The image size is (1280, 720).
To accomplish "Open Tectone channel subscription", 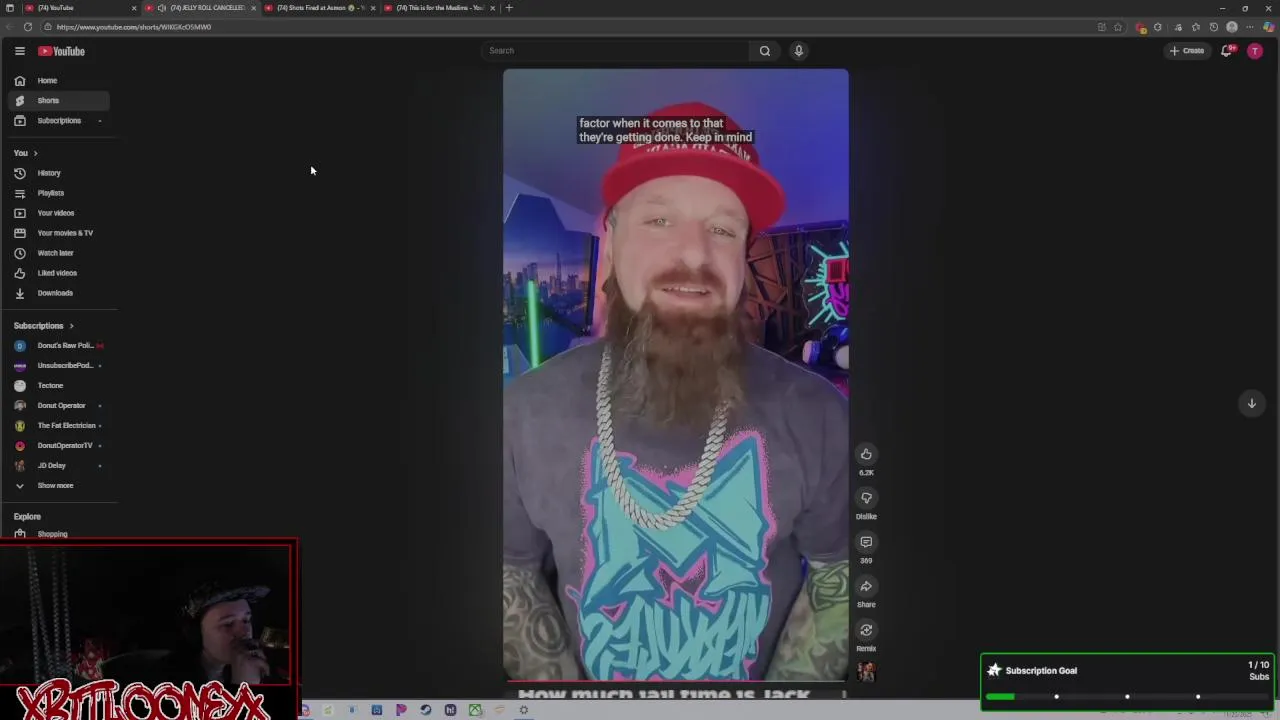I will coord(59,385).
